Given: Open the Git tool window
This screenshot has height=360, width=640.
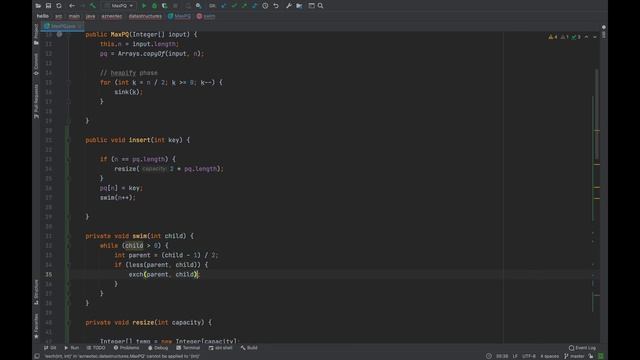Looking at the screenshot, I should (50, 348).
